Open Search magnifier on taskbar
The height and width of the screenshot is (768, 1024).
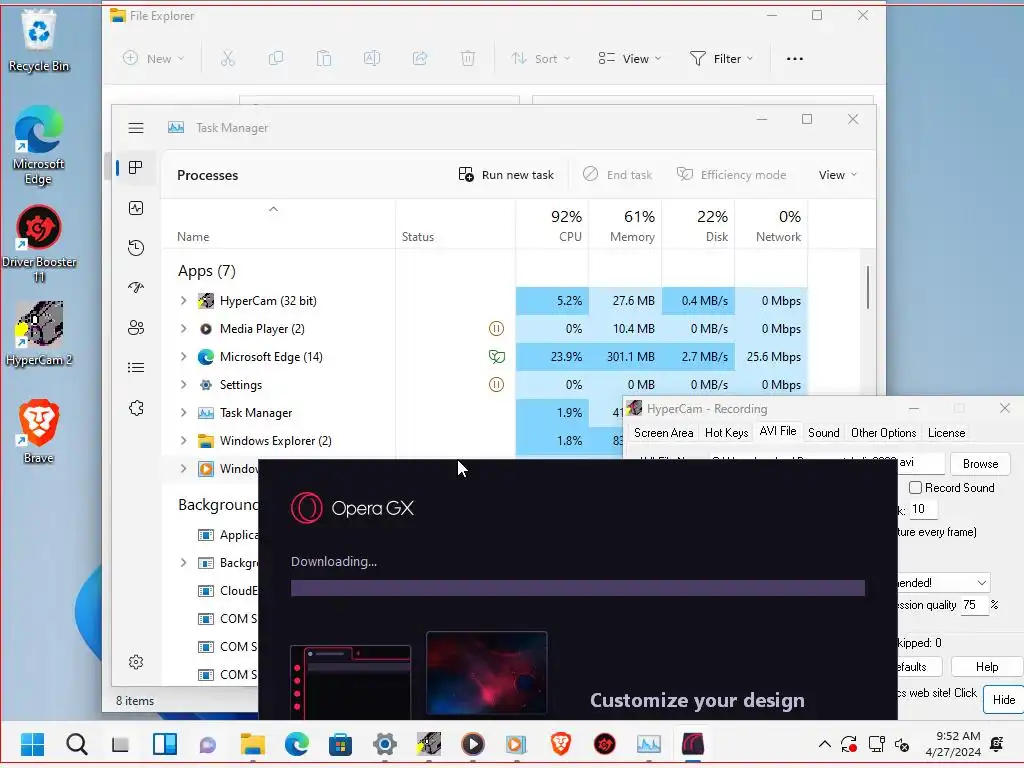coord(76,744)
